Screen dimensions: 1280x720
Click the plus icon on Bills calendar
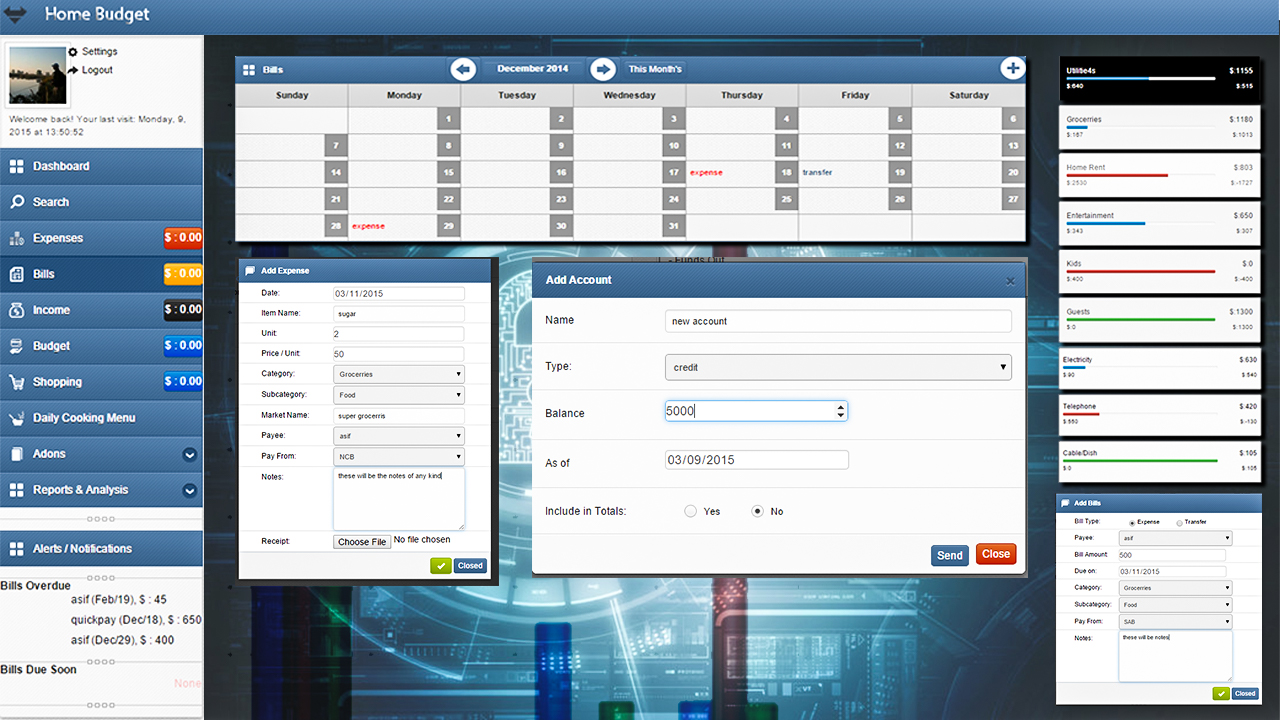(x=1012, y=68)
